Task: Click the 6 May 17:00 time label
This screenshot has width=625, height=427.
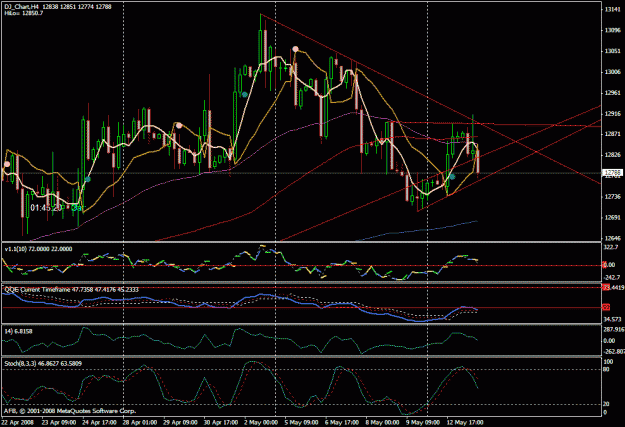Action: point(342,422)
